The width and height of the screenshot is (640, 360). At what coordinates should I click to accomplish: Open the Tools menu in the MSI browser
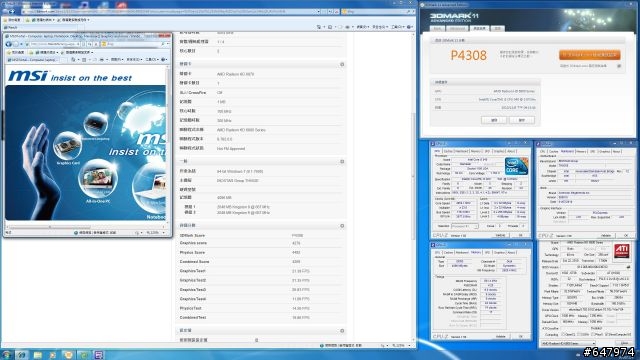click(151, 60)
